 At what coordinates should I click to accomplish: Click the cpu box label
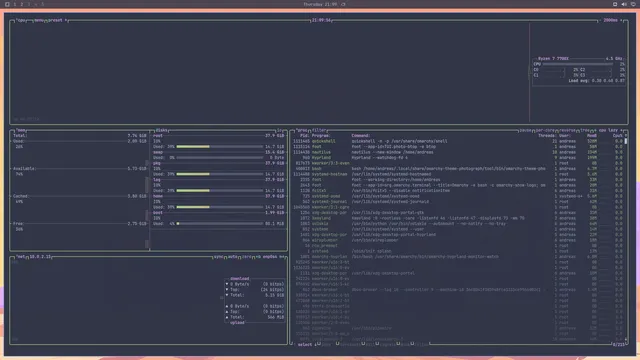pos(20,20)
